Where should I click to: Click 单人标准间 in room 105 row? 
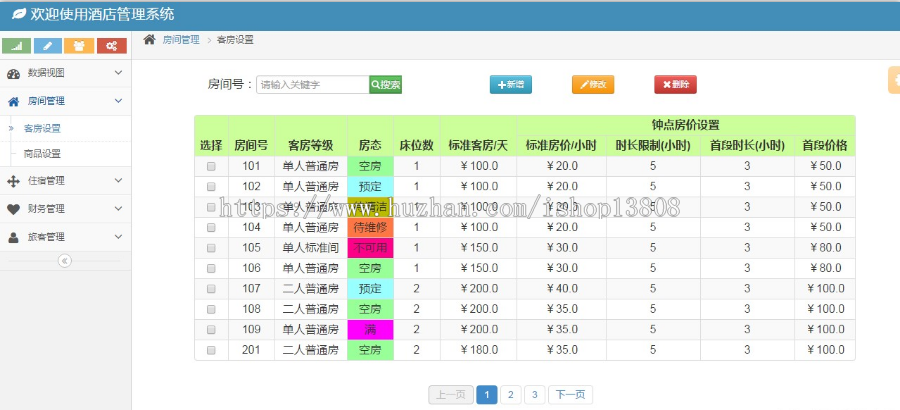point(311,248)
